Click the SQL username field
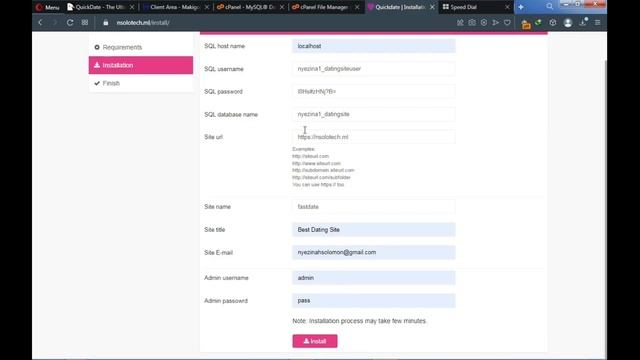Screen dimensions: 640x360 click(x=373, y=69)
